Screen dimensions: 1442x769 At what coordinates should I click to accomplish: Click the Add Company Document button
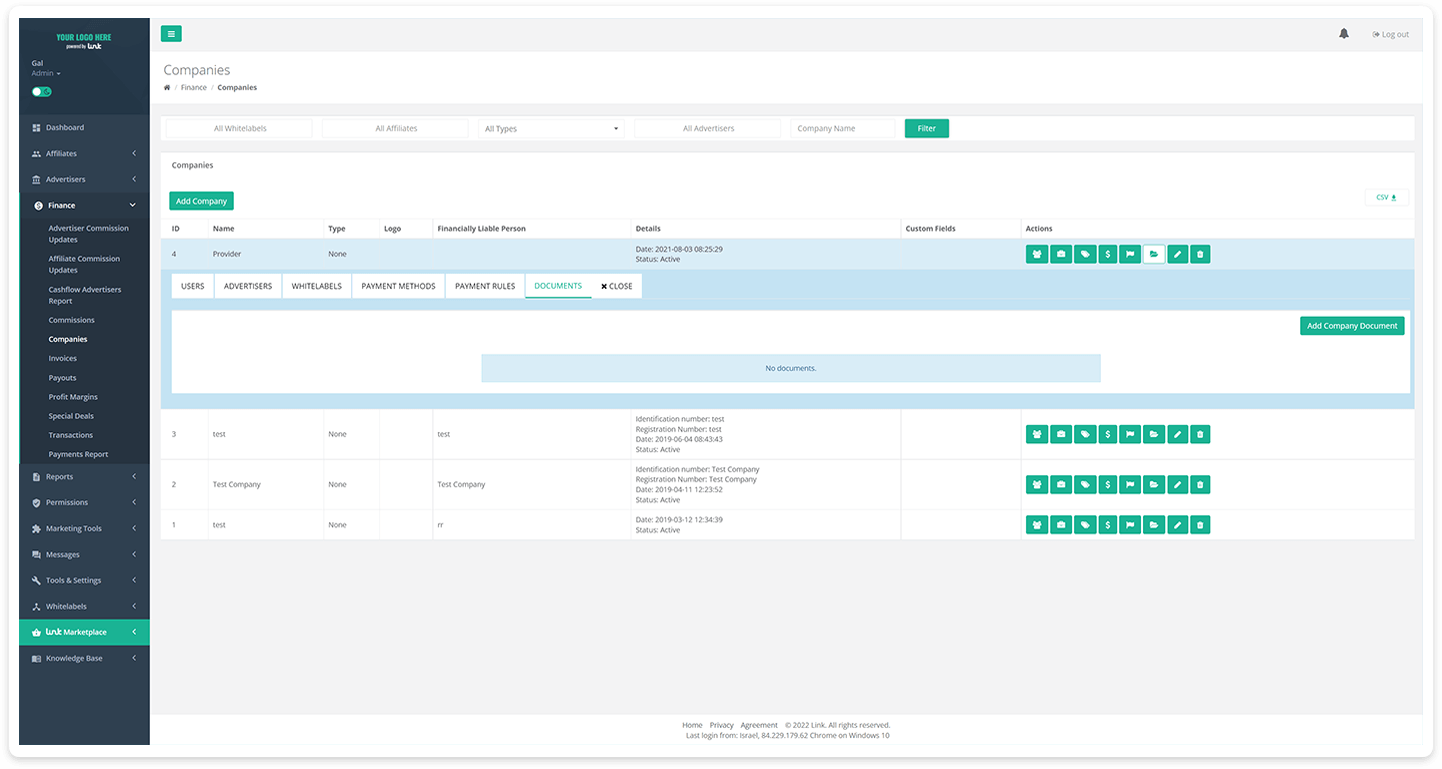click(1352, 326)
